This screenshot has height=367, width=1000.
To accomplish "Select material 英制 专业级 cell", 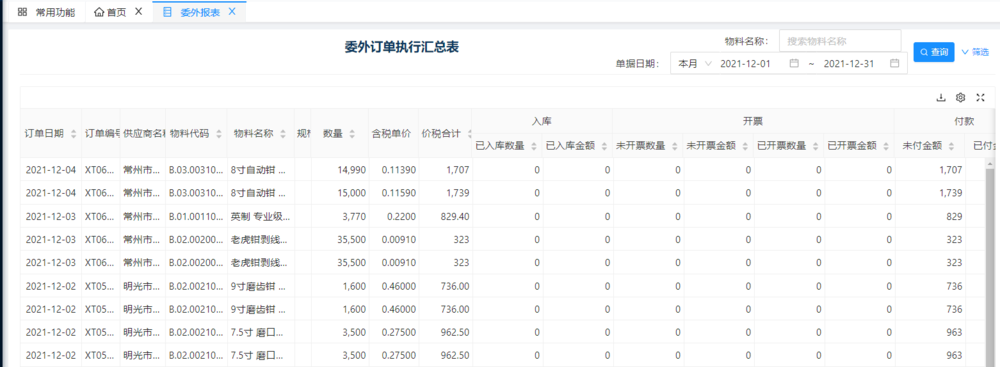I will 260,216.
